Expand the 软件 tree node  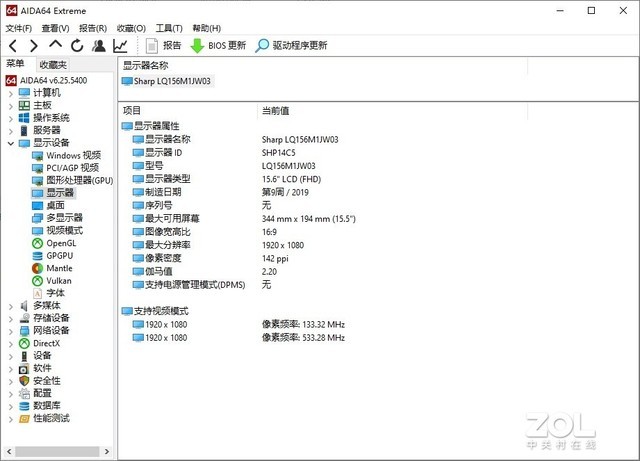point(11,369)
